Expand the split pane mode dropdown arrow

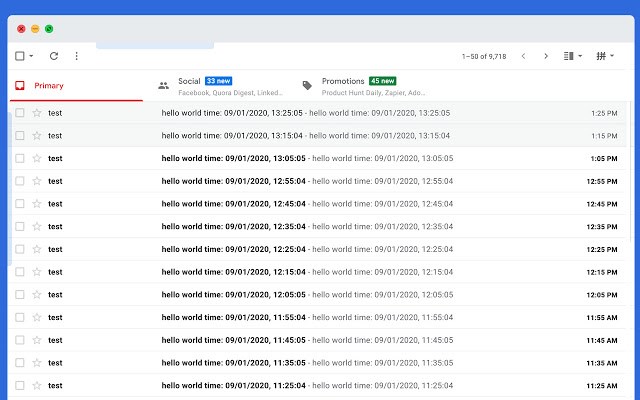580,56
